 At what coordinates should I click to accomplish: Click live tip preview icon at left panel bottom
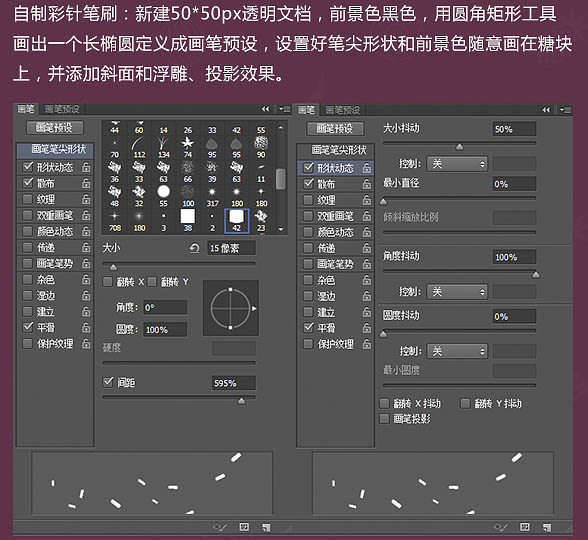point(219,527)
